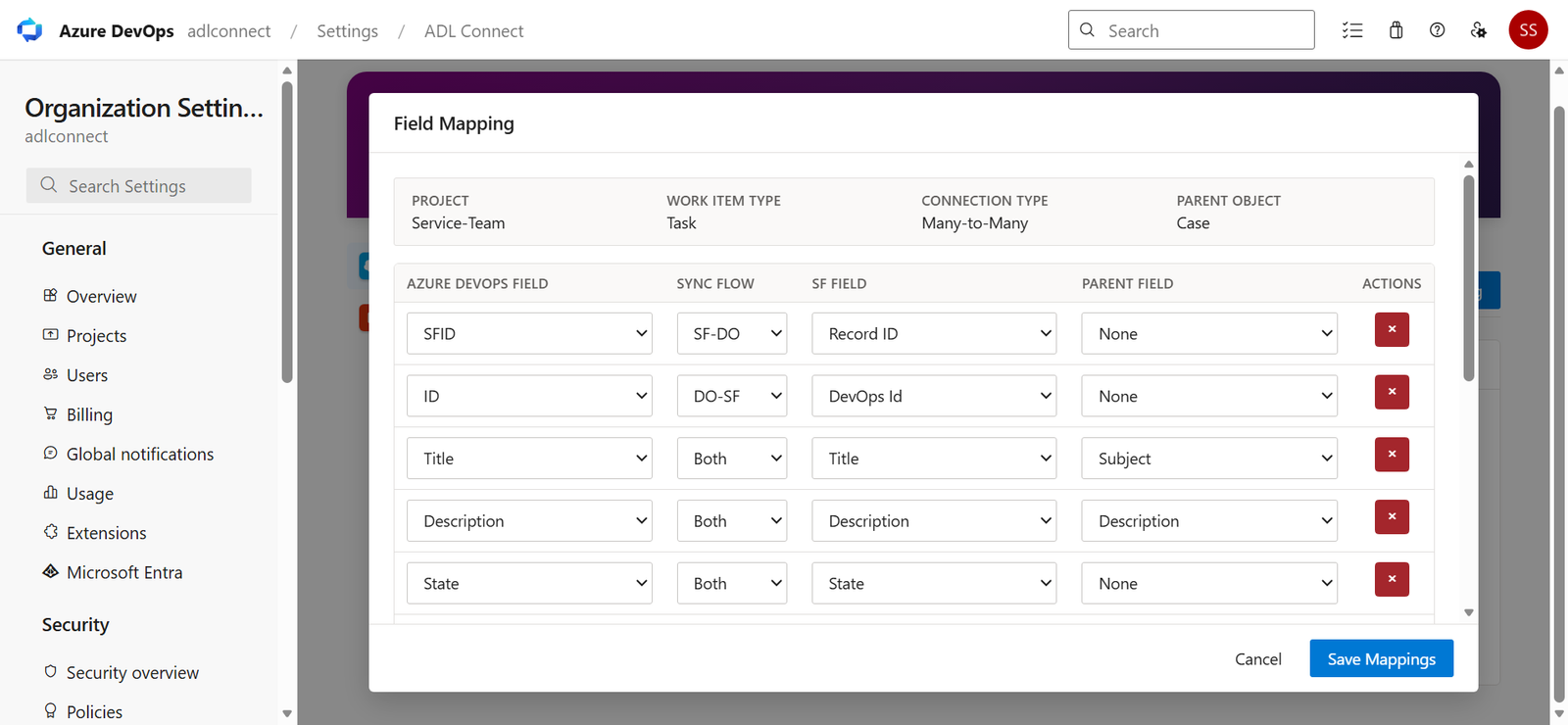Click the Service-Team project value
The height and width of the screenshot is (725, 1568).
(x=458, y=222)
